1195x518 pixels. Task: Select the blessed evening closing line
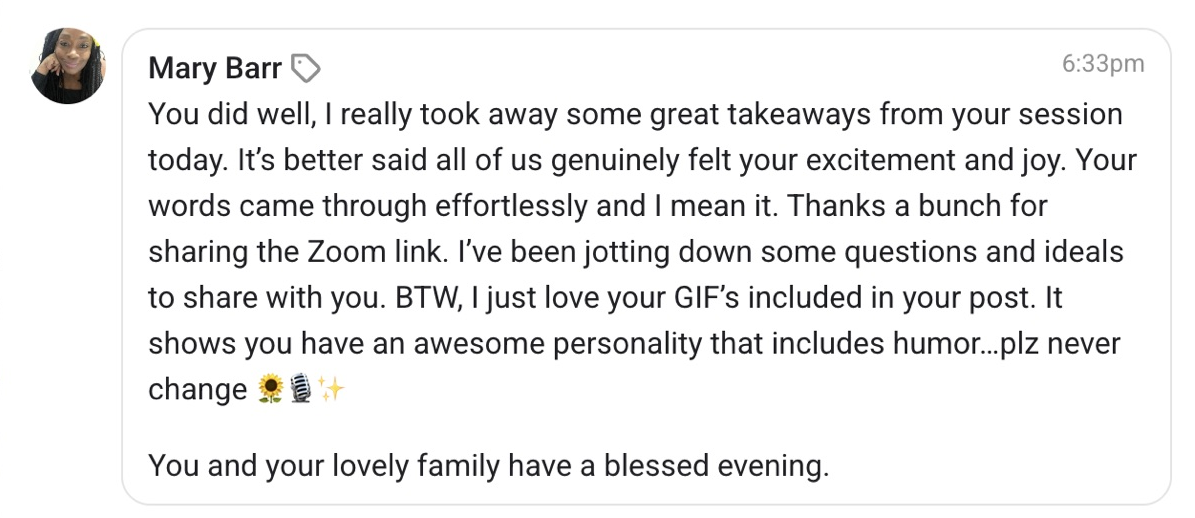point(488,465)
